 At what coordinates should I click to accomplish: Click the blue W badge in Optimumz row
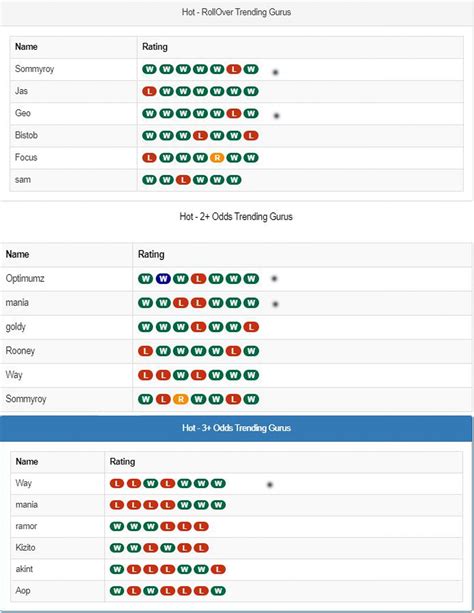(163, 279)
